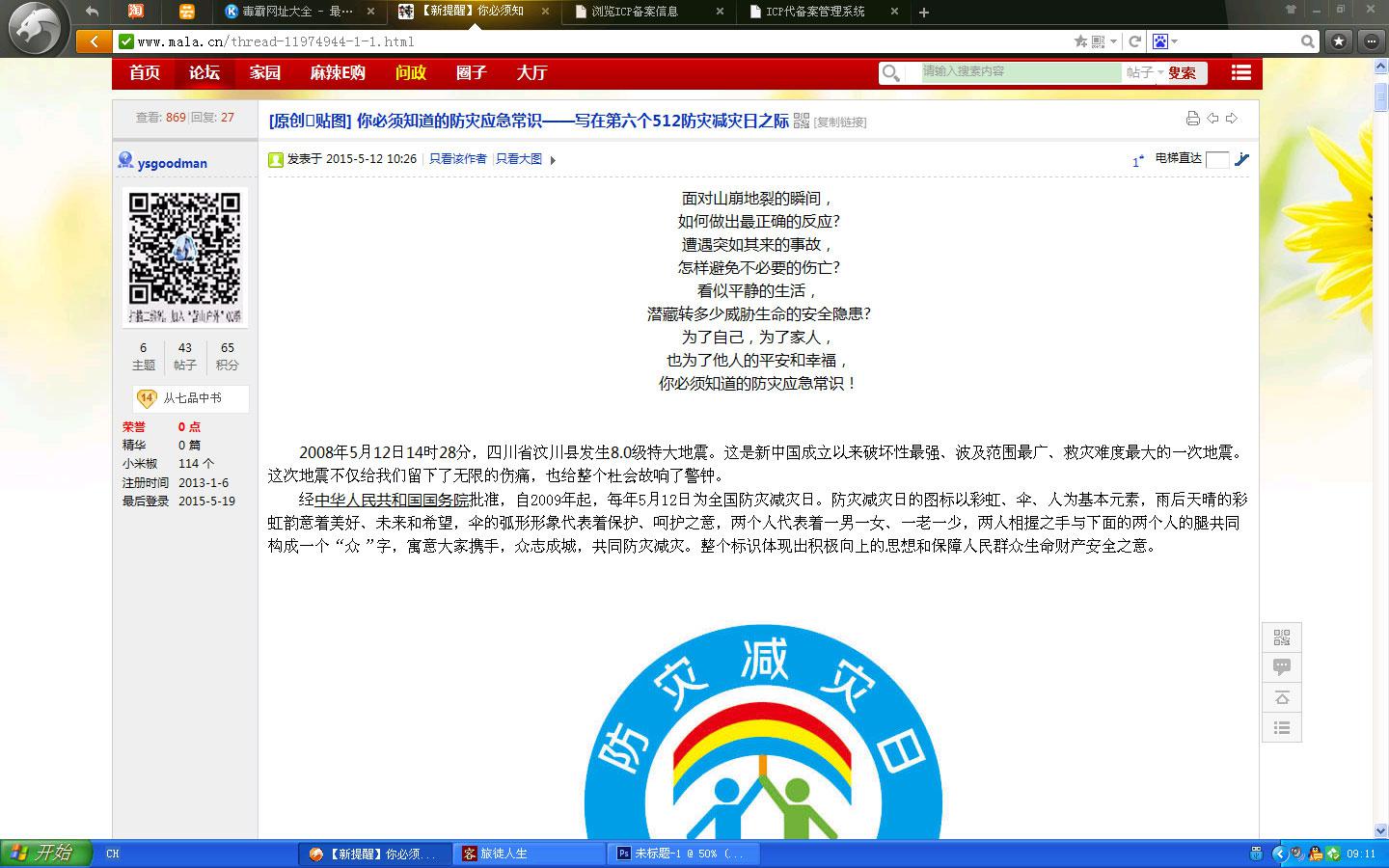Image resolution: width=1389 pixels, height=868 pixels.
Task: Close the 【新提醒】你必须知 tab
Action: (x=546, y=12)
